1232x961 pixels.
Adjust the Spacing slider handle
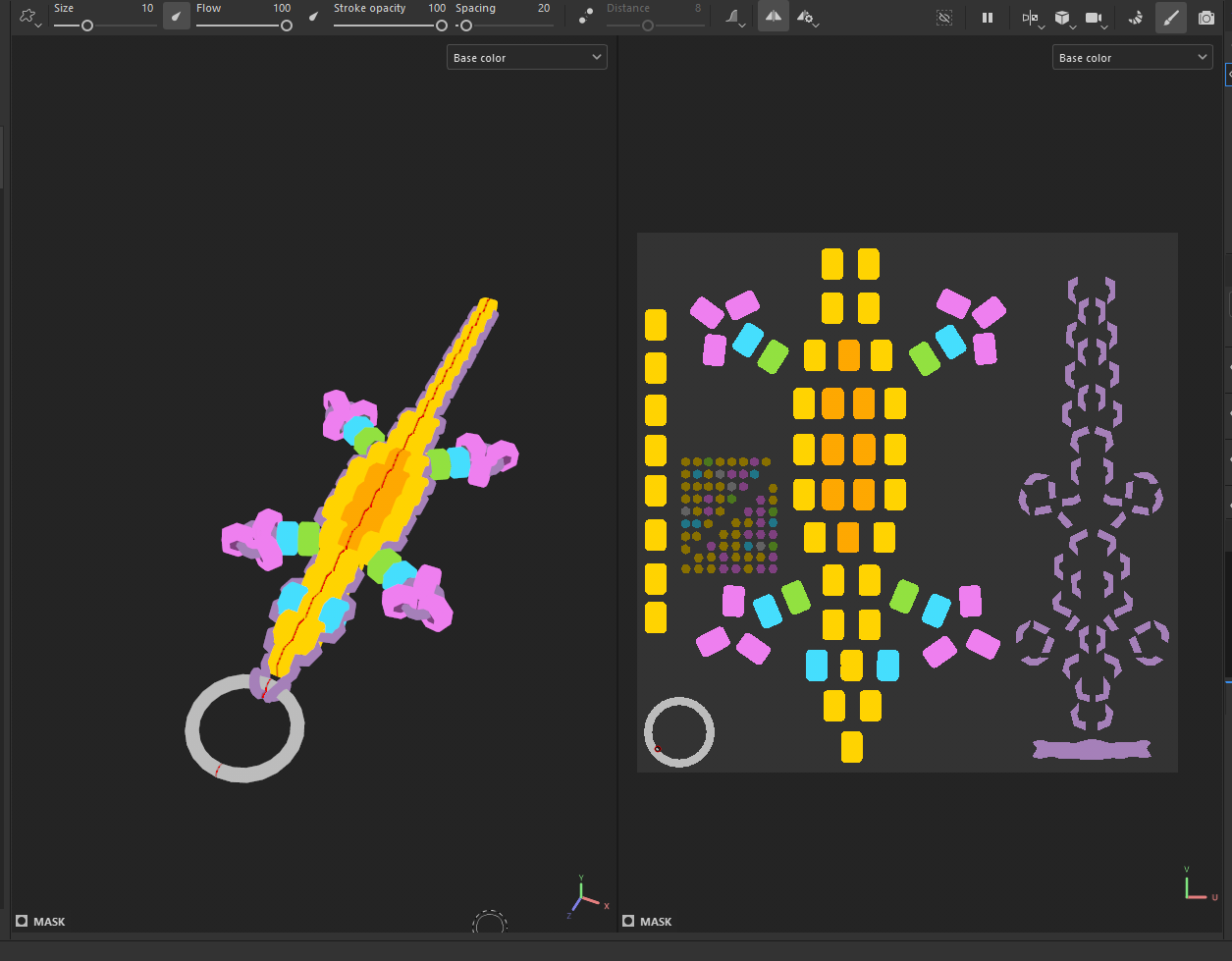464,26
